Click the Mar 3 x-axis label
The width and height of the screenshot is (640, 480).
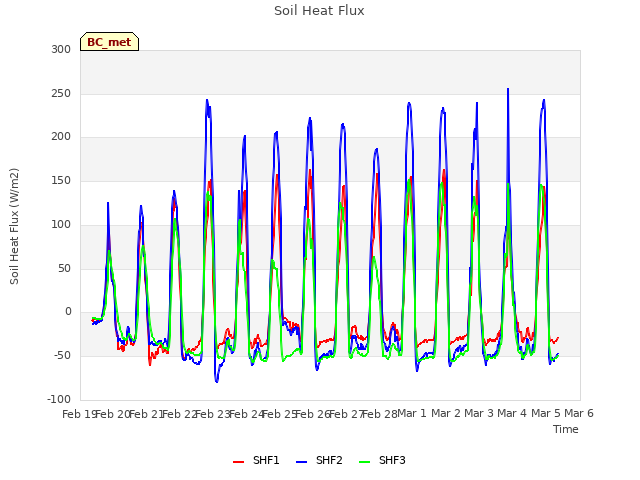479,413
